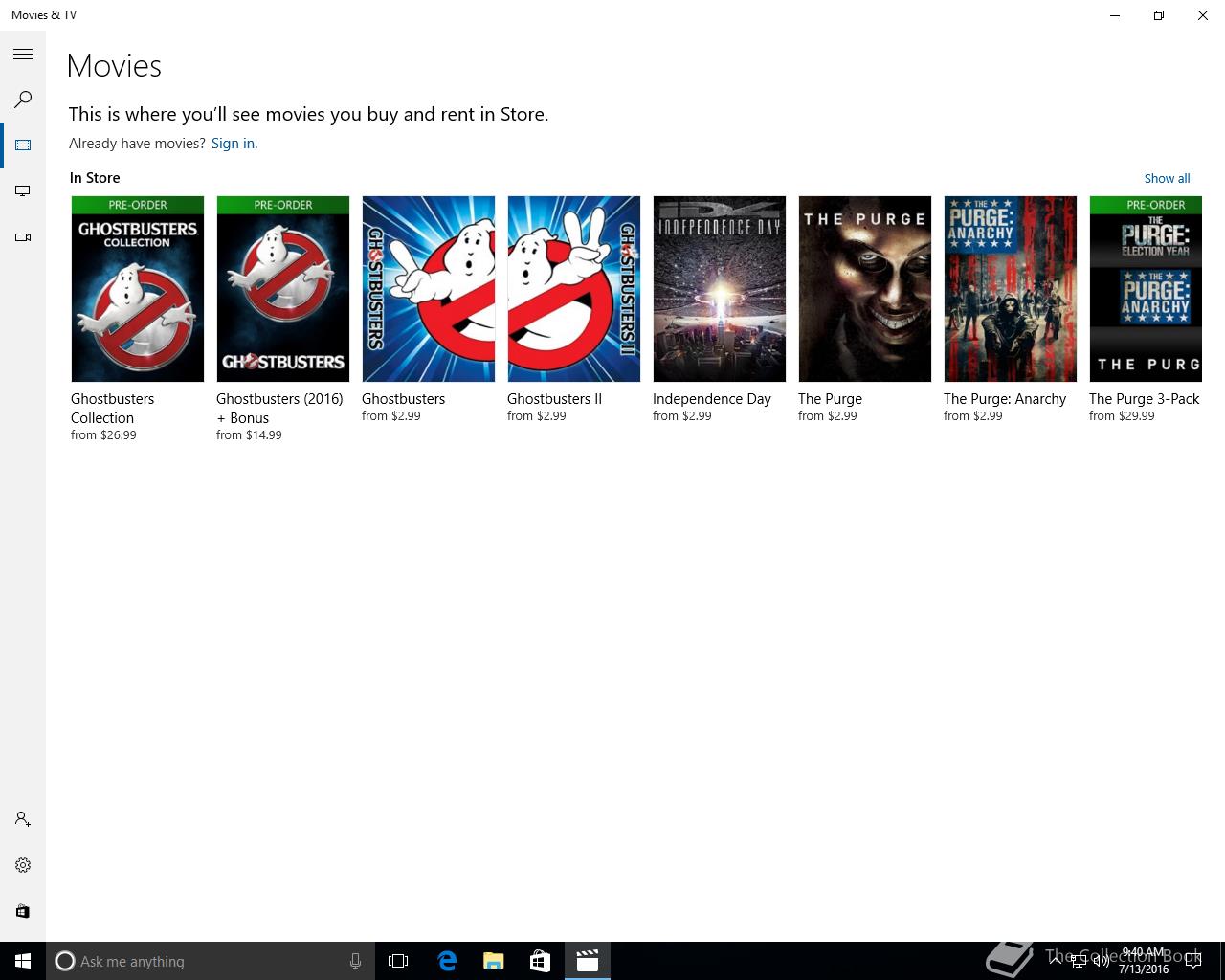Click the 'Ghostbusters Collection' title text
This screenshot has height=980, width=1225.
(112, 409)
